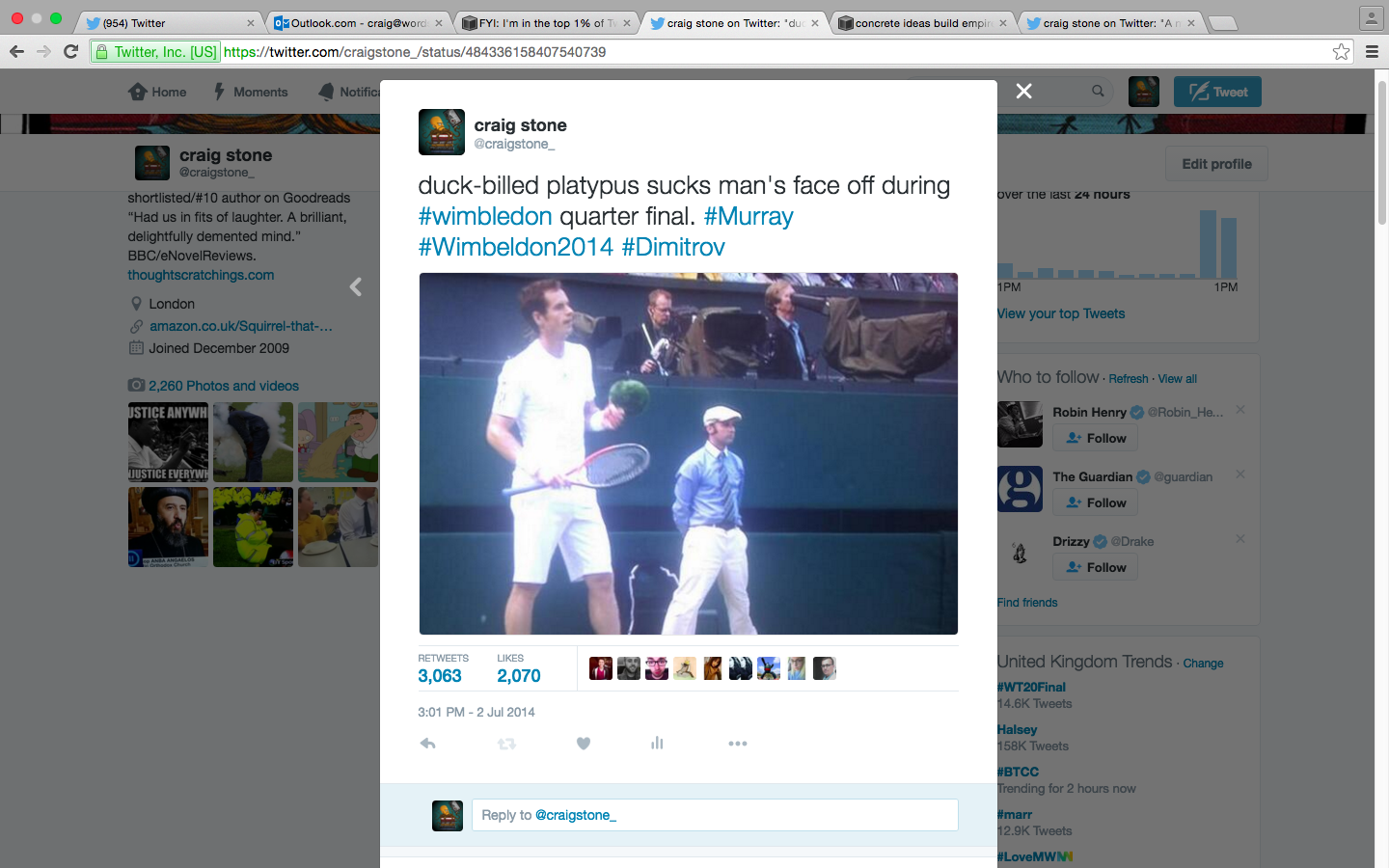Open the more options ellipsis menu

pyautogui.click(x=738, y=744)
